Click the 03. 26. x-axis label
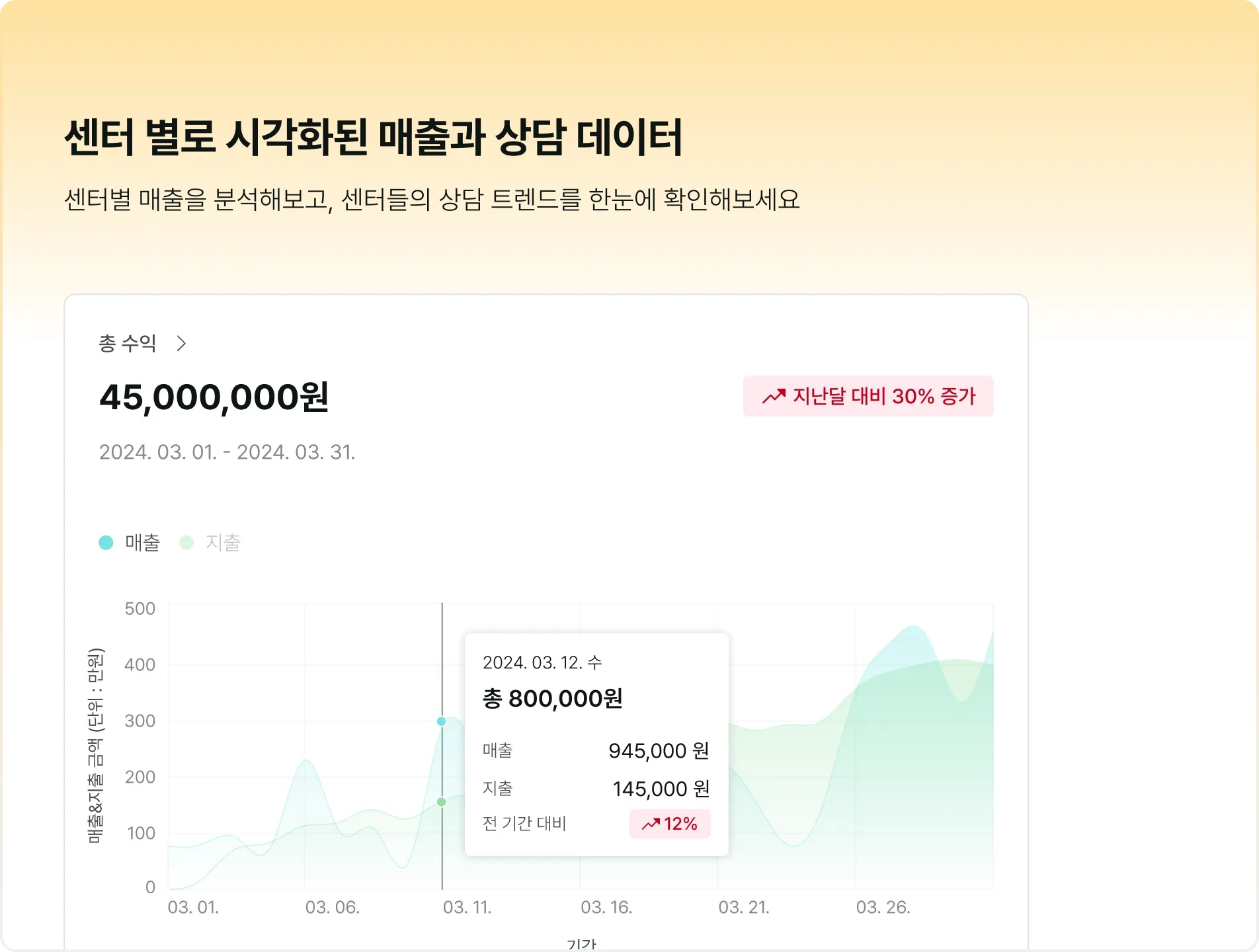The width and height of the screenshot is (1259, 952). click(883, 907)
